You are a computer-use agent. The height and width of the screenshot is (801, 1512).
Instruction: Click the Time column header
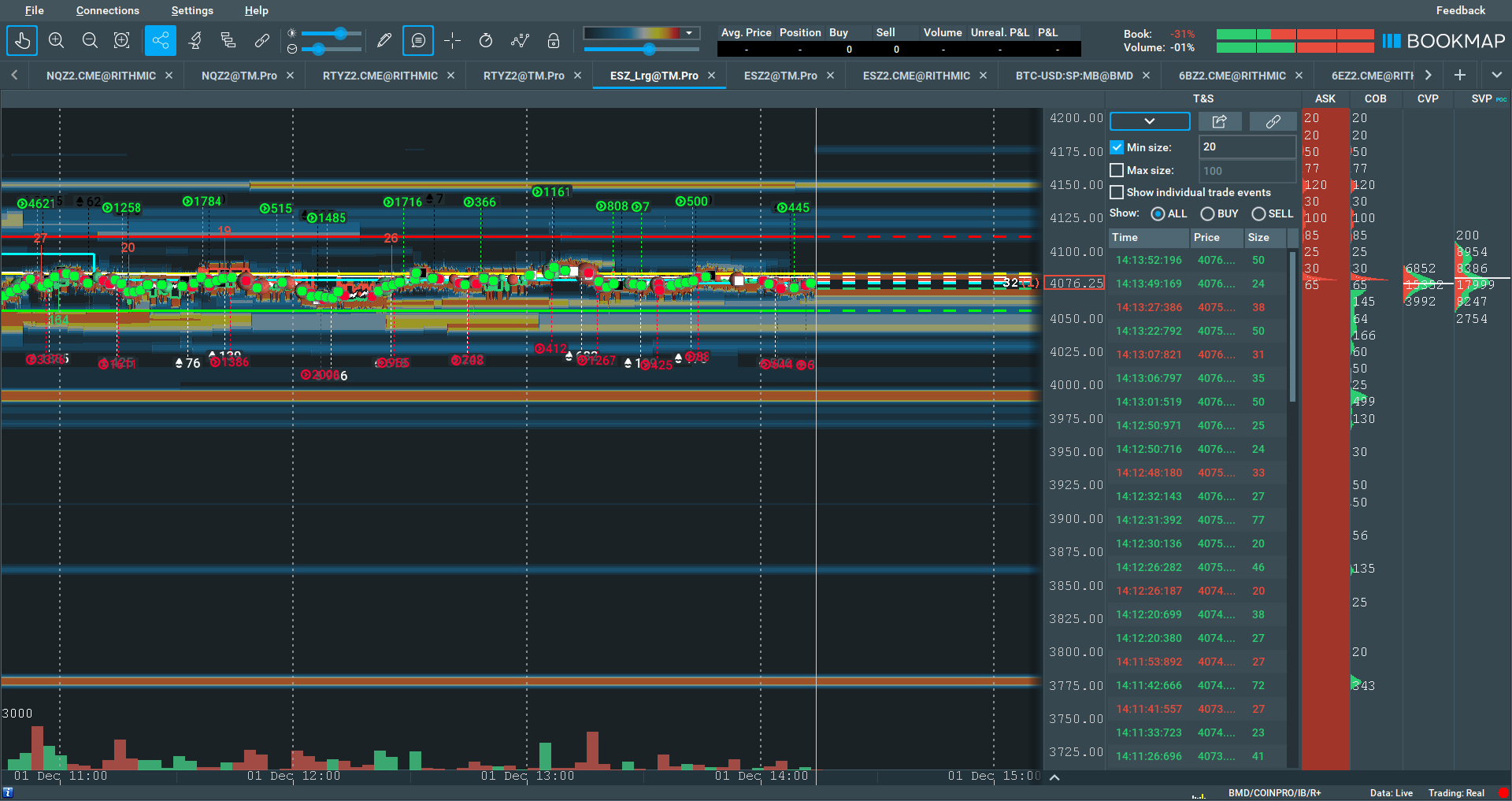coord(1148,237)
